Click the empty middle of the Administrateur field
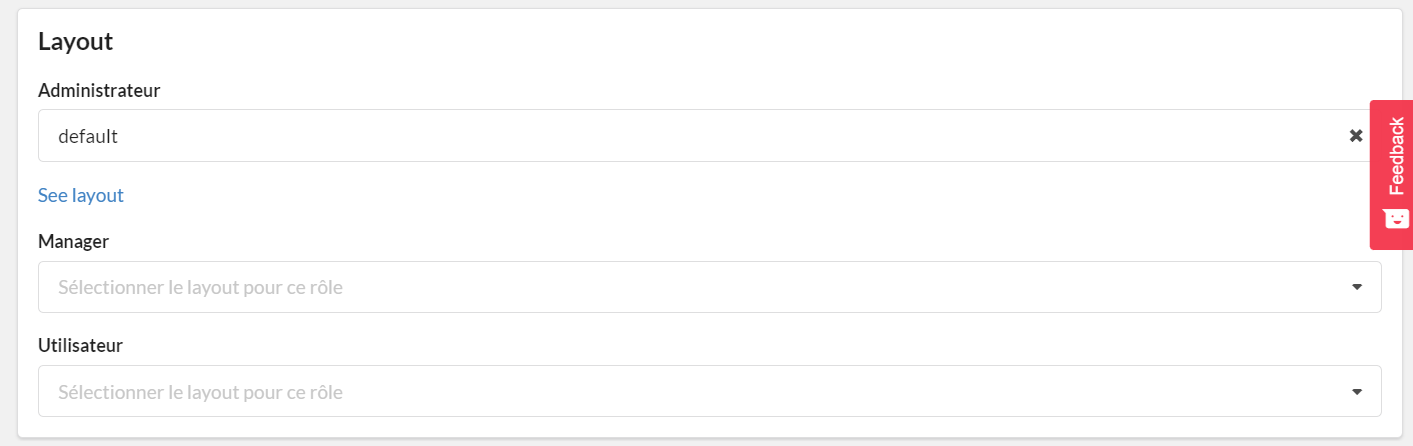1413x446 pixels. [700, 135]
